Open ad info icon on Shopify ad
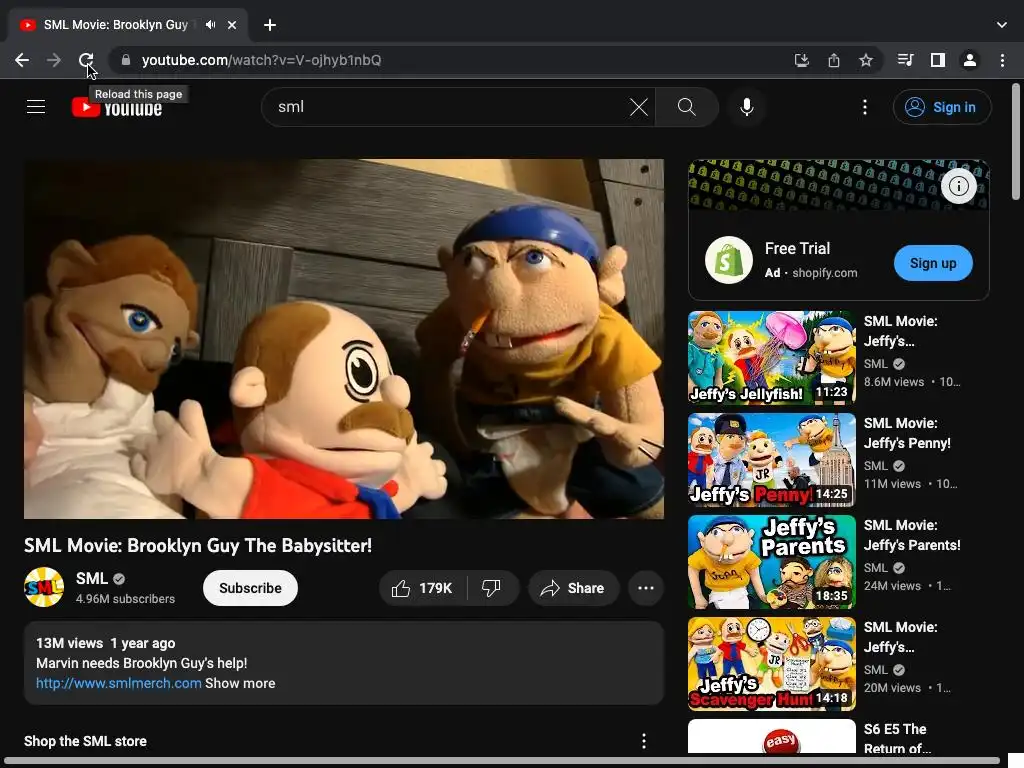This screenshot has width=1024, height=768. click(x=958, y=186)
